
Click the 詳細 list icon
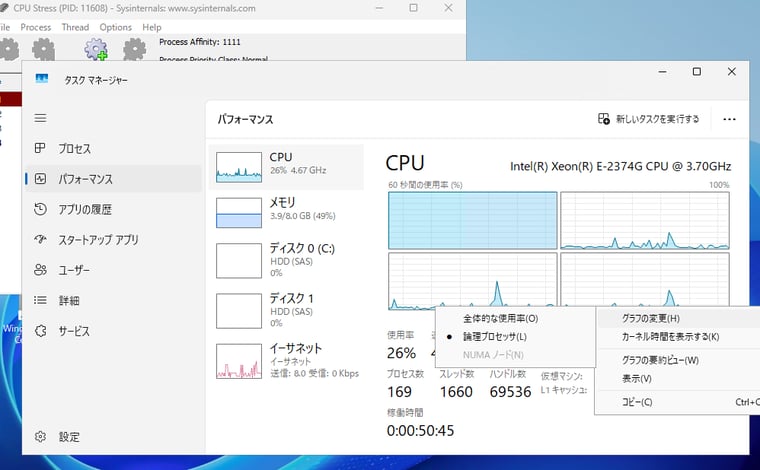pyautogui.click(x=40, y=300)
